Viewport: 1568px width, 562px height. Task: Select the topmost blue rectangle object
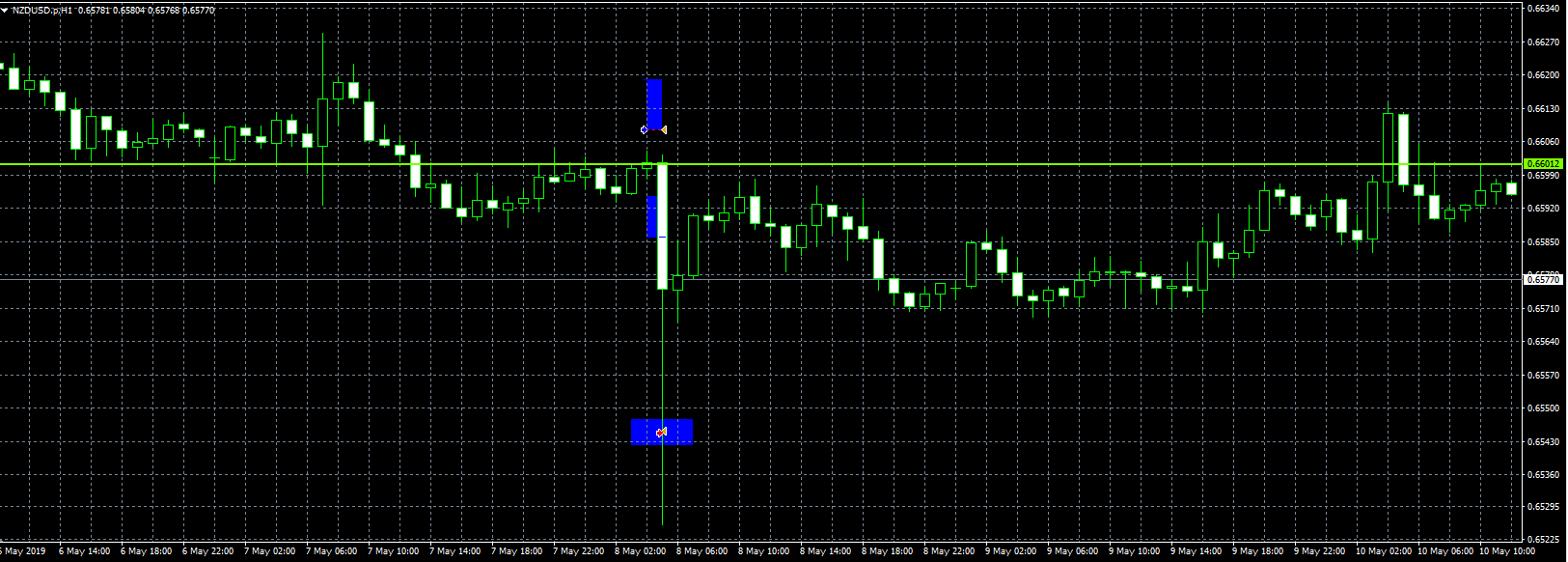coord(654,99)
